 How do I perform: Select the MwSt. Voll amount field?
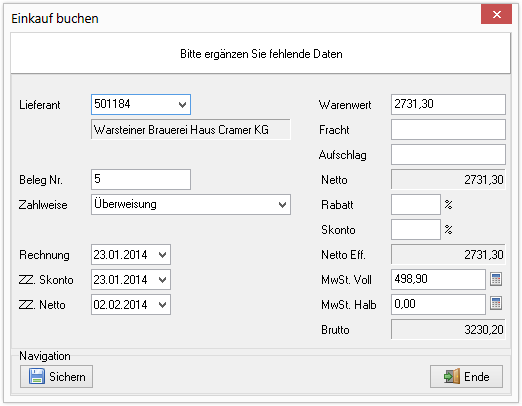pyautogui.click(x=438, y=279)
